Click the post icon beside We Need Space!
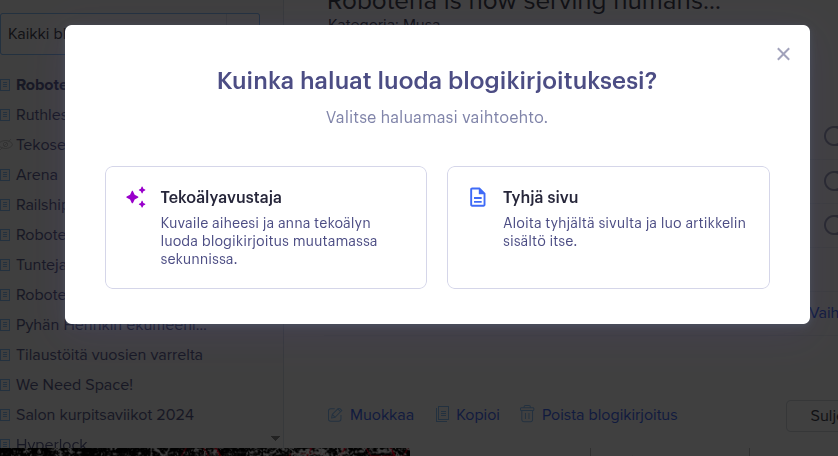 pyautogui.click(x=6, y=385)
